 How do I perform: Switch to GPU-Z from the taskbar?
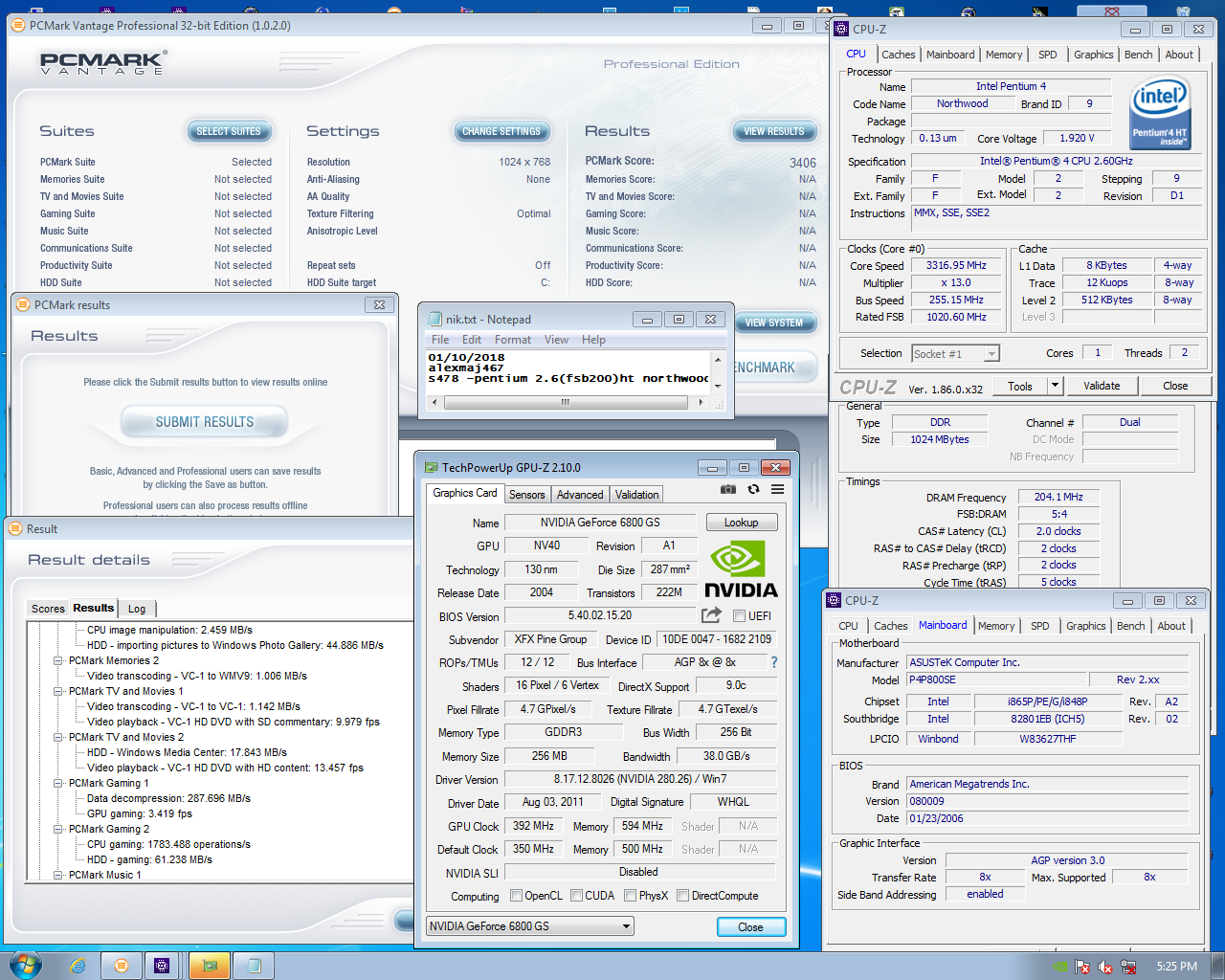point(210,966)
